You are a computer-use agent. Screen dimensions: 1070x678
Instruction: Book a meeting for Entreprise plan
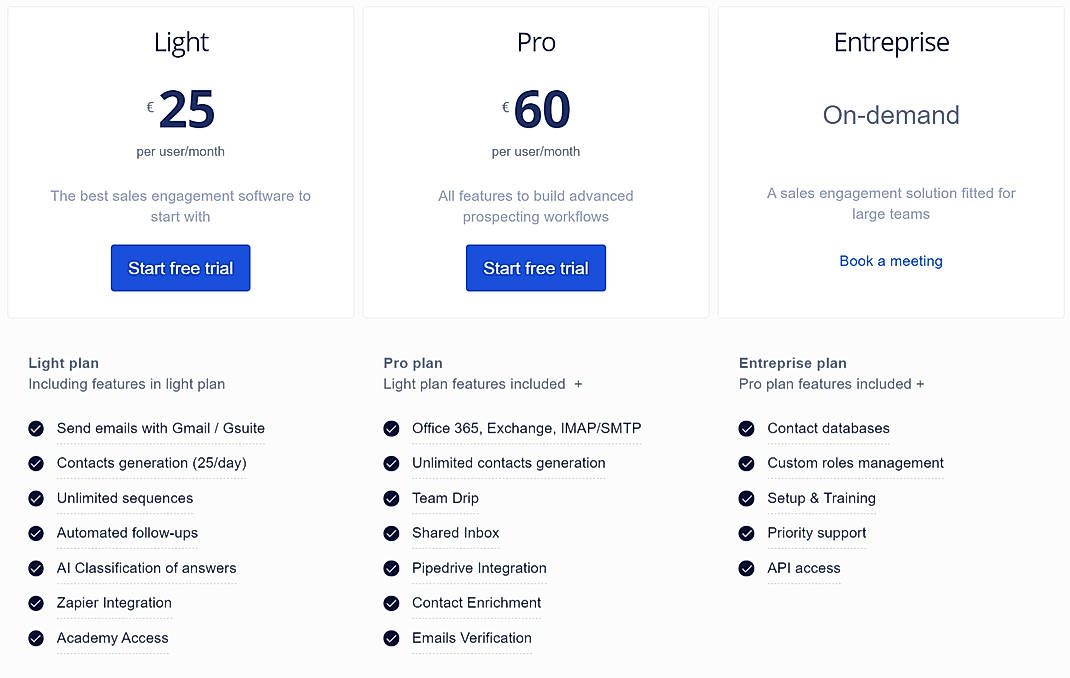tap(890, 261)
